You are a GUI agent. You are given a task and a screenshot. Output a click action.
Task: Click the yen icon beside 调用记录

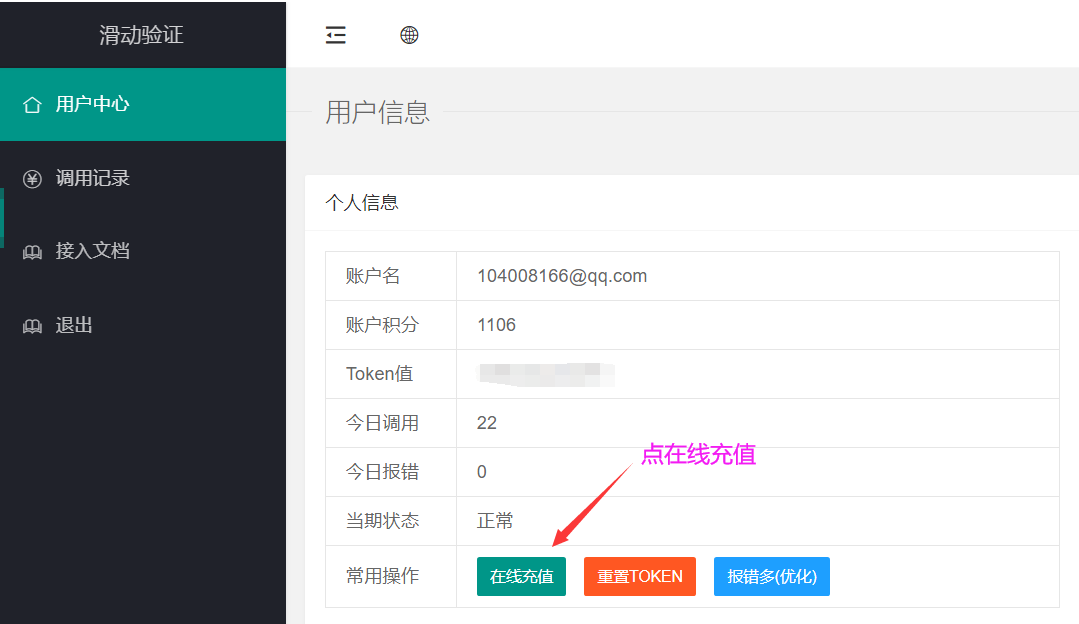32,179
